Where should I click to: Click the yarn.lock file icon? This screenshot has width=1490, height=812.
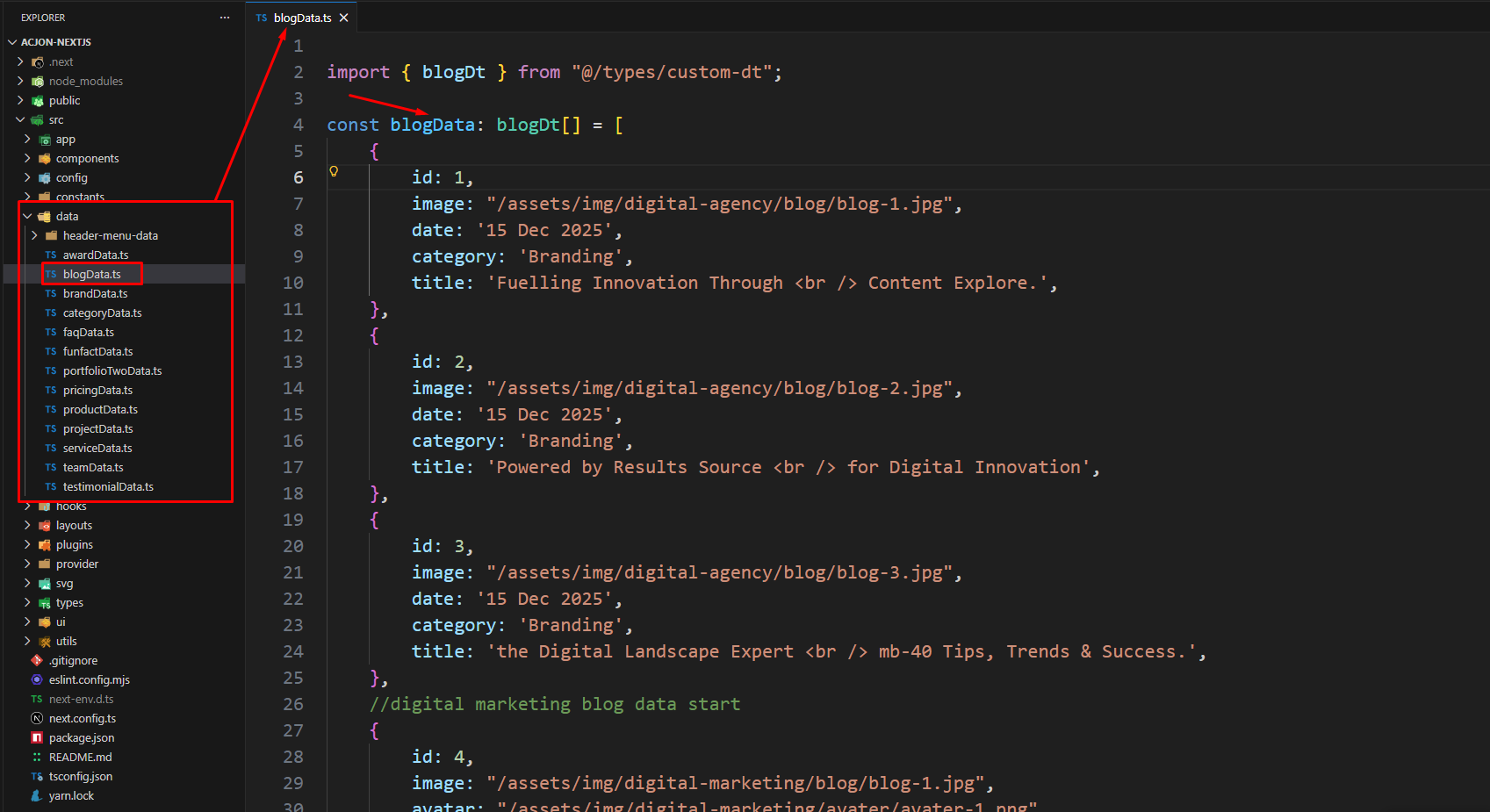point(37,795)
